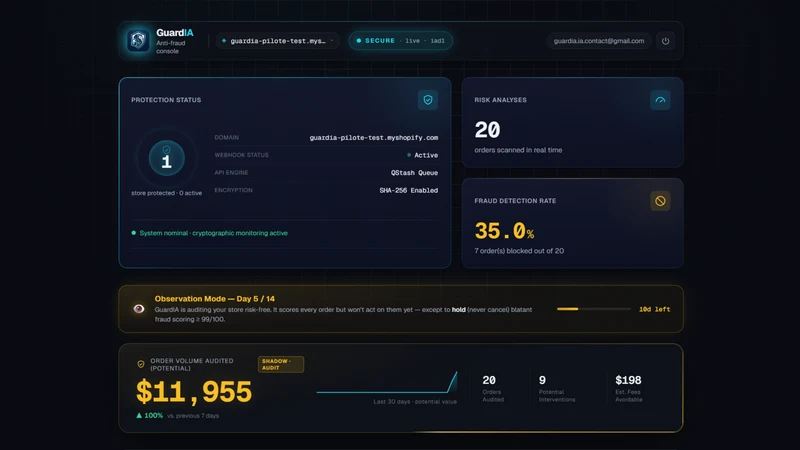Click the PROTECTION STATUS card title

(166, 100)
